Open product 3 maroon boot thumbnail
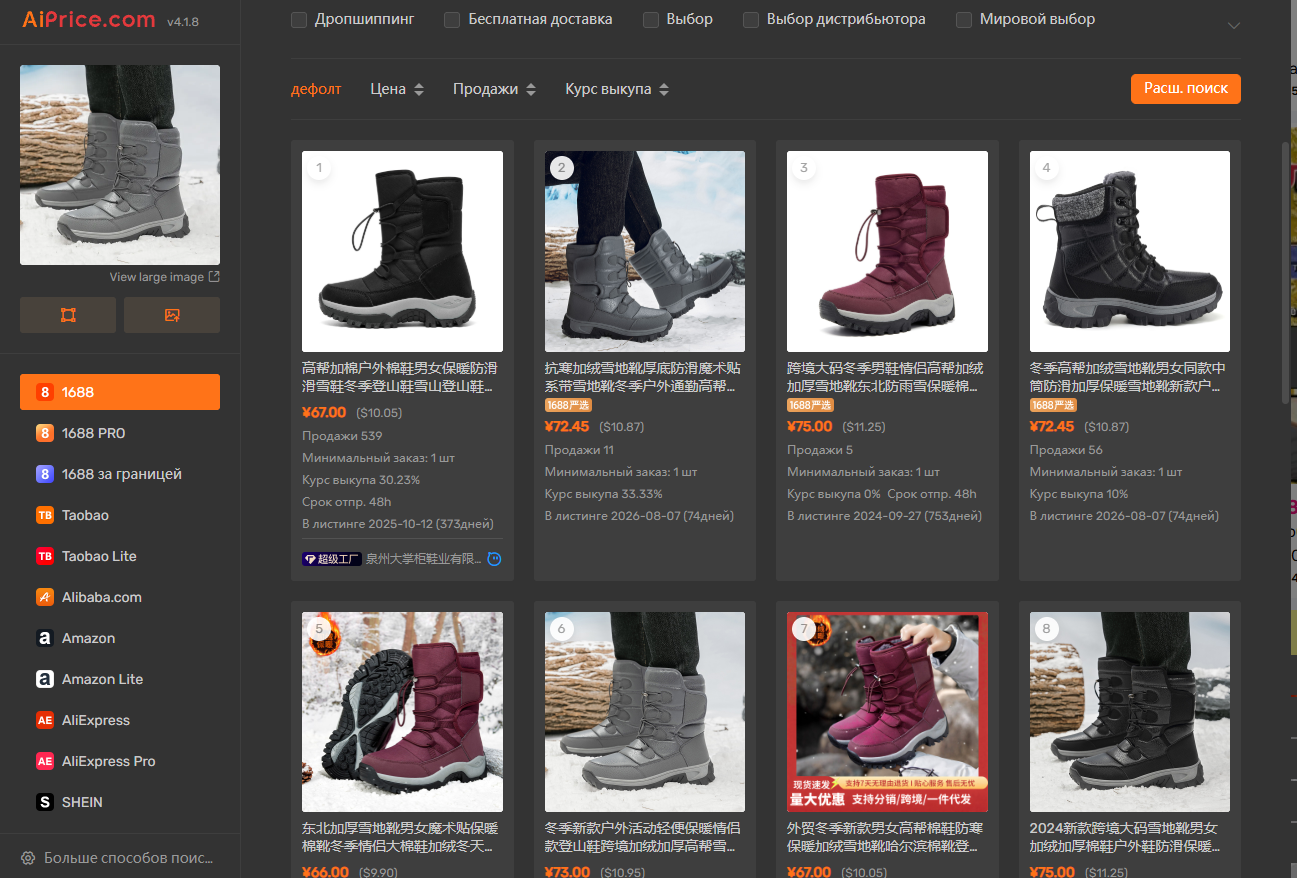 coord(887,251)
